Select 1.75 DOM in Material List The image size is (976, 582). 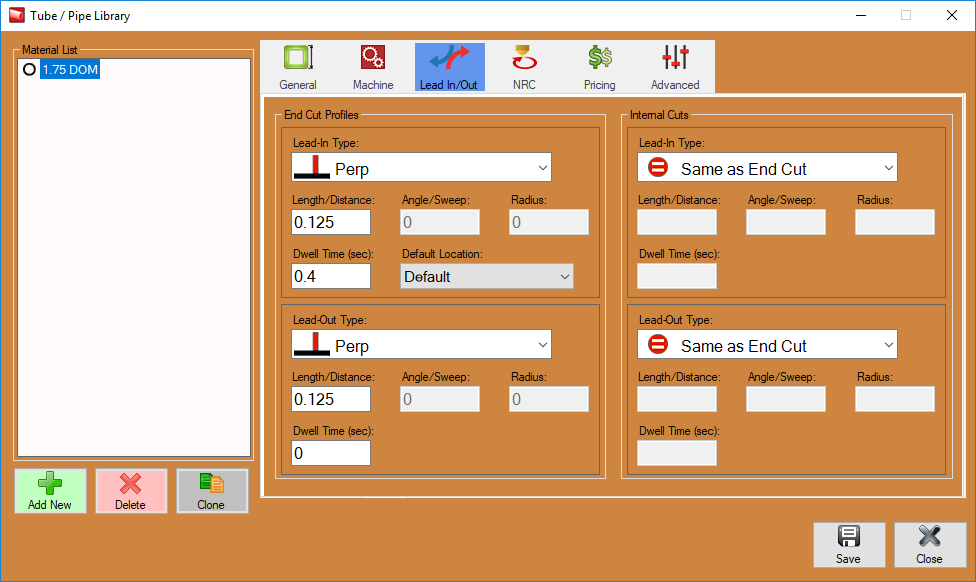point(69,70)
